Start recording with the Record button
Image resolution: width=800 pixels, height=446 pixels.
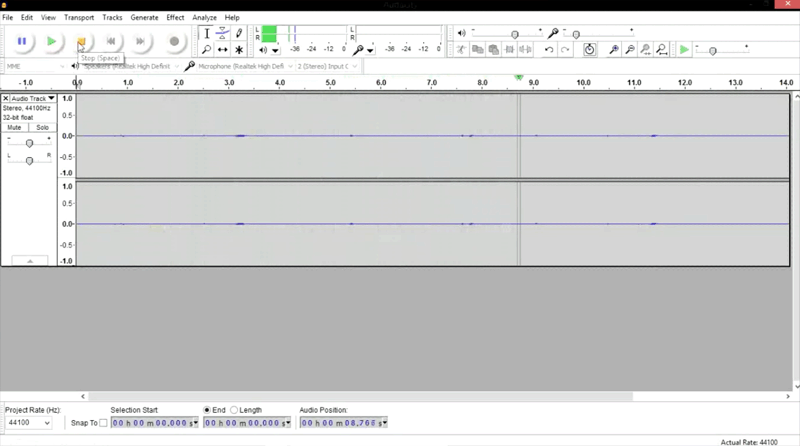click(174, 41)
